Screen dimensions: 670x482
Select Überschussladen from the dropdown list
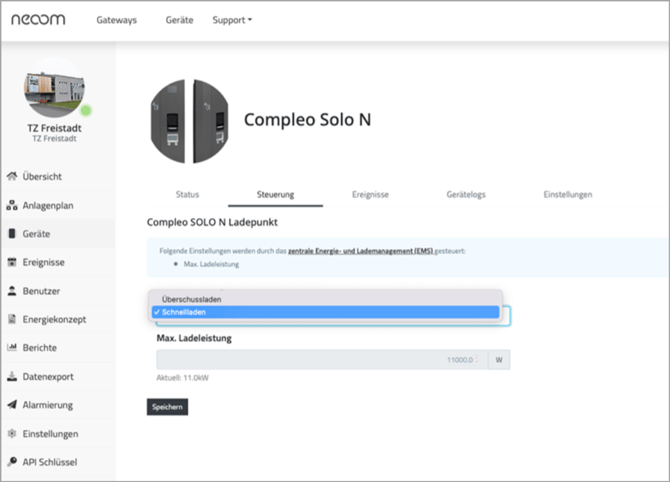click(325, 299)
